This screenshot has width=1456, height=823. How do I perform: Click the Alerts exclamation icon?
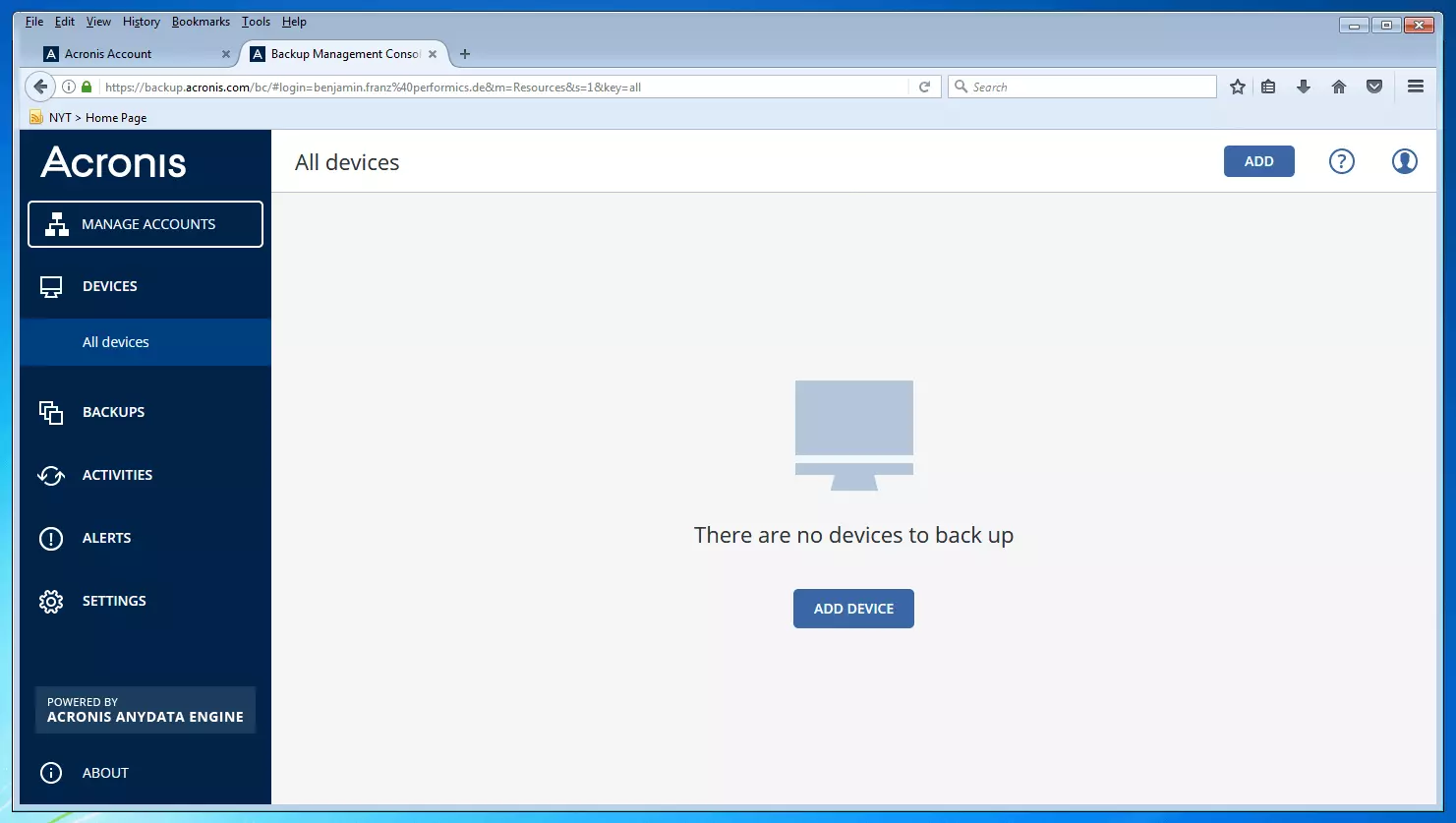tap(51, 538)
